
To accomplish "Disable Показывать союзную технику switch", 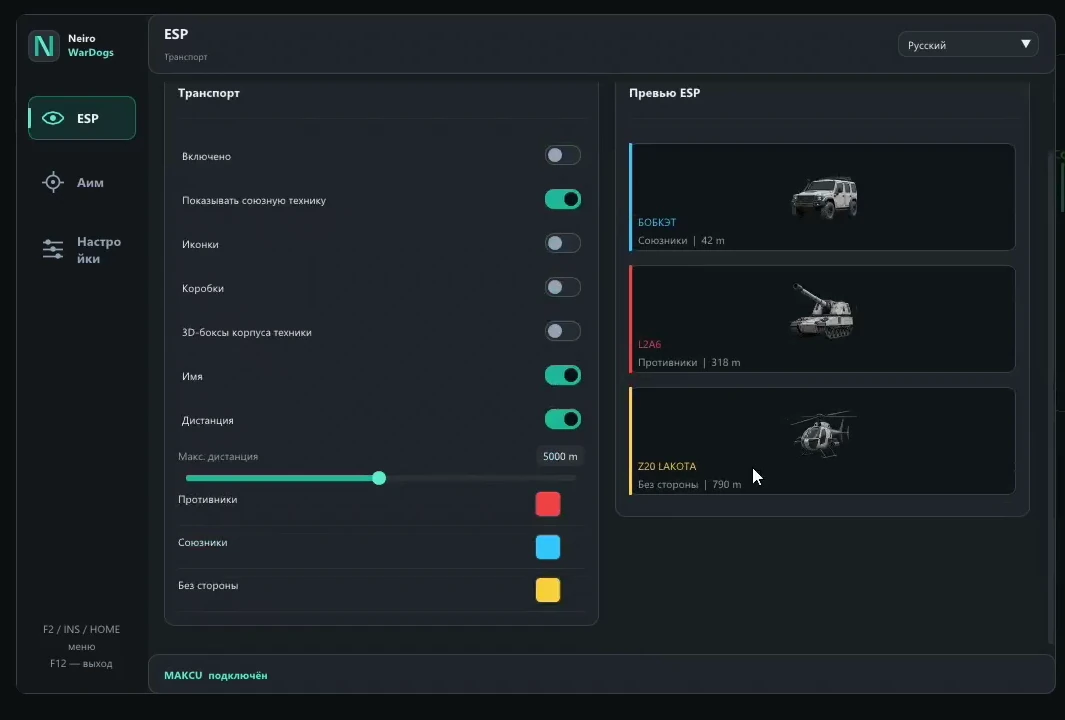I will click(x=562, y=199).
